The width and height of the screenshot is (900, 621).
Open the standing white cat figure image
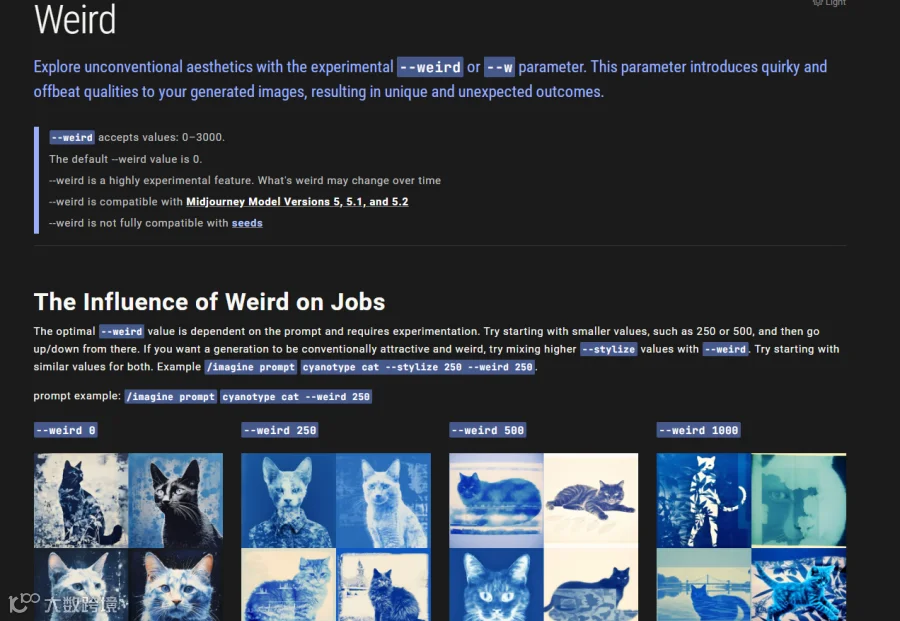pyautogui.click(x=704, y=500)
